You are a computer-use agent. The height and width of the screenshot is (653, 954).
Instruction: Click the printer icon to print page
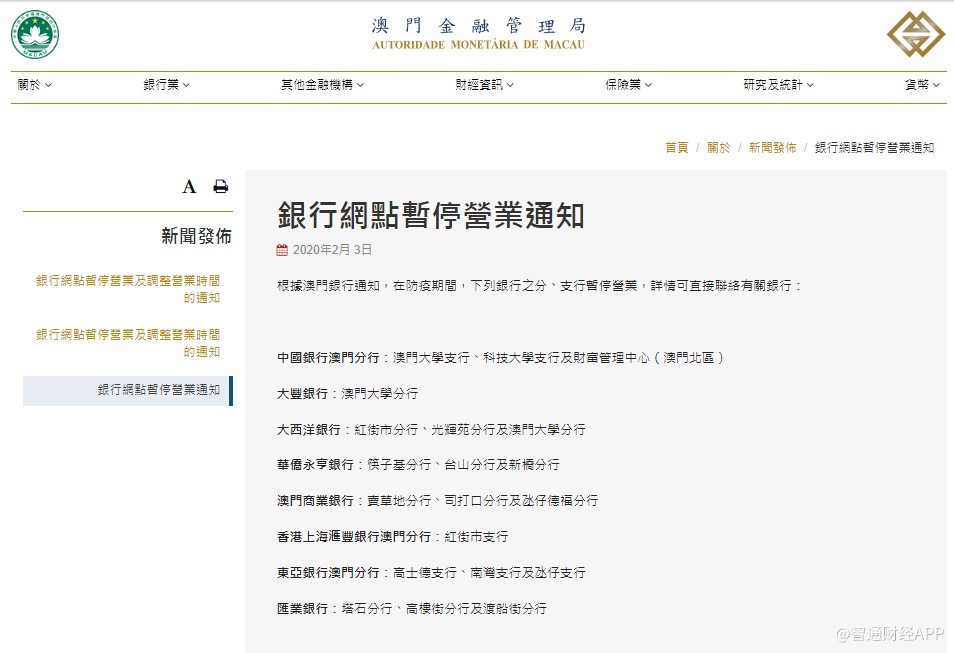click(x=221, y=186)
